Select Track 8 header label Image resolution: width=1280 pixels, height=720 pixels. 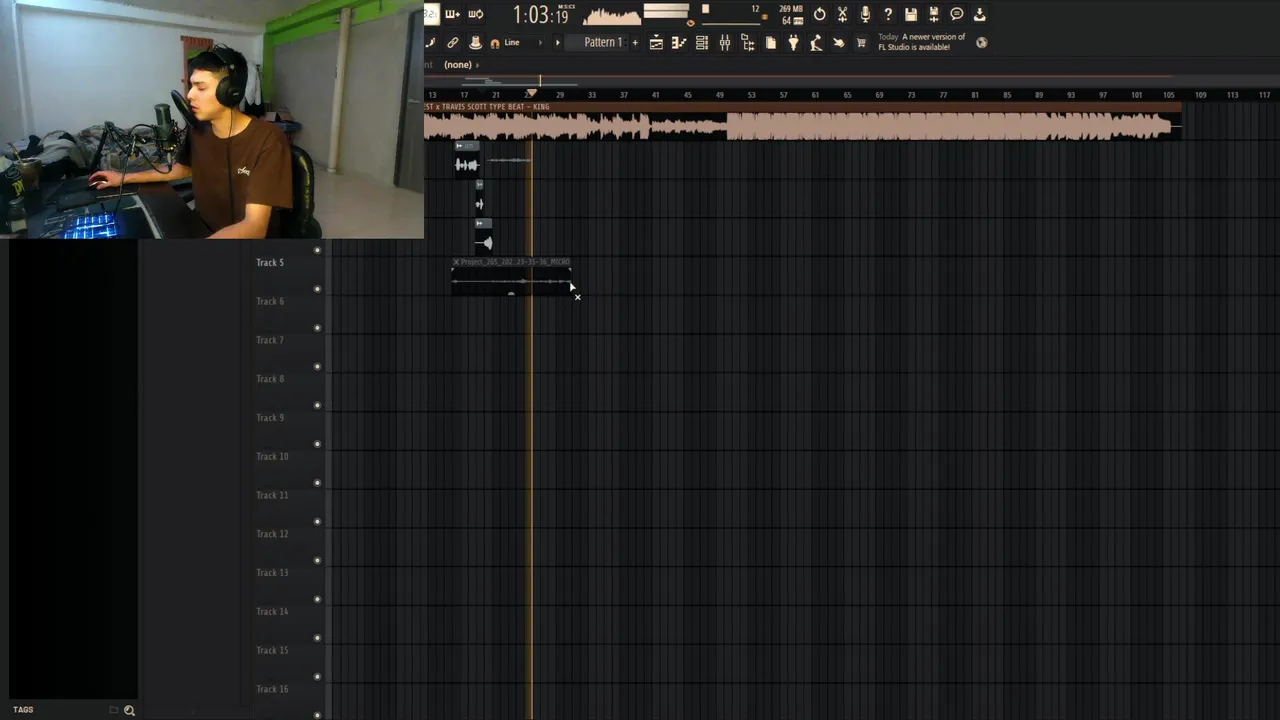(270, 379)
